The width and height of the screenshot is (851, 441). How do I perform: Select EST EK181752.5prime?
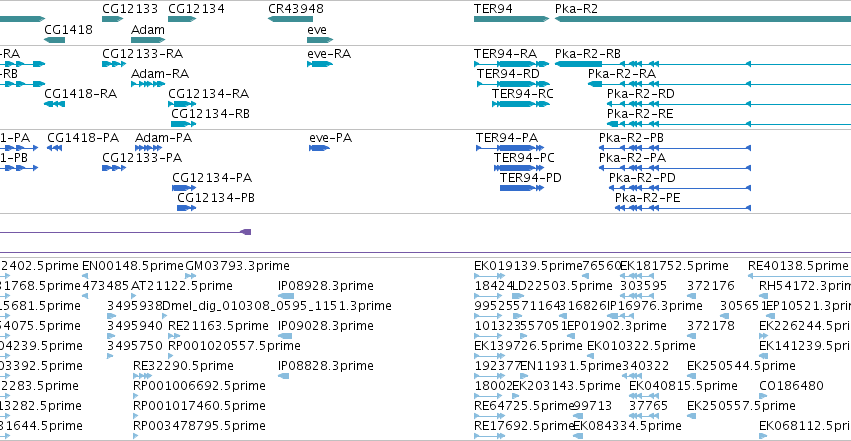pos(639,276)
